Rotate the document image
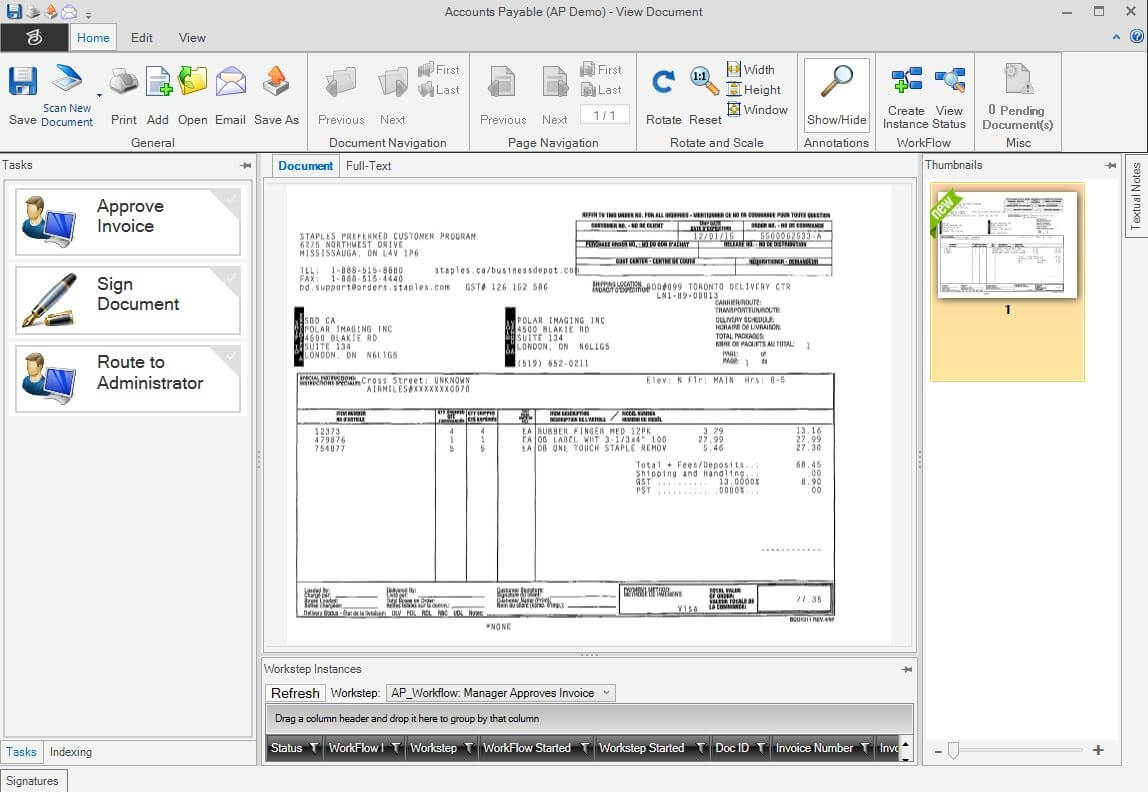The image size is (1148, 792). (663, 81)
